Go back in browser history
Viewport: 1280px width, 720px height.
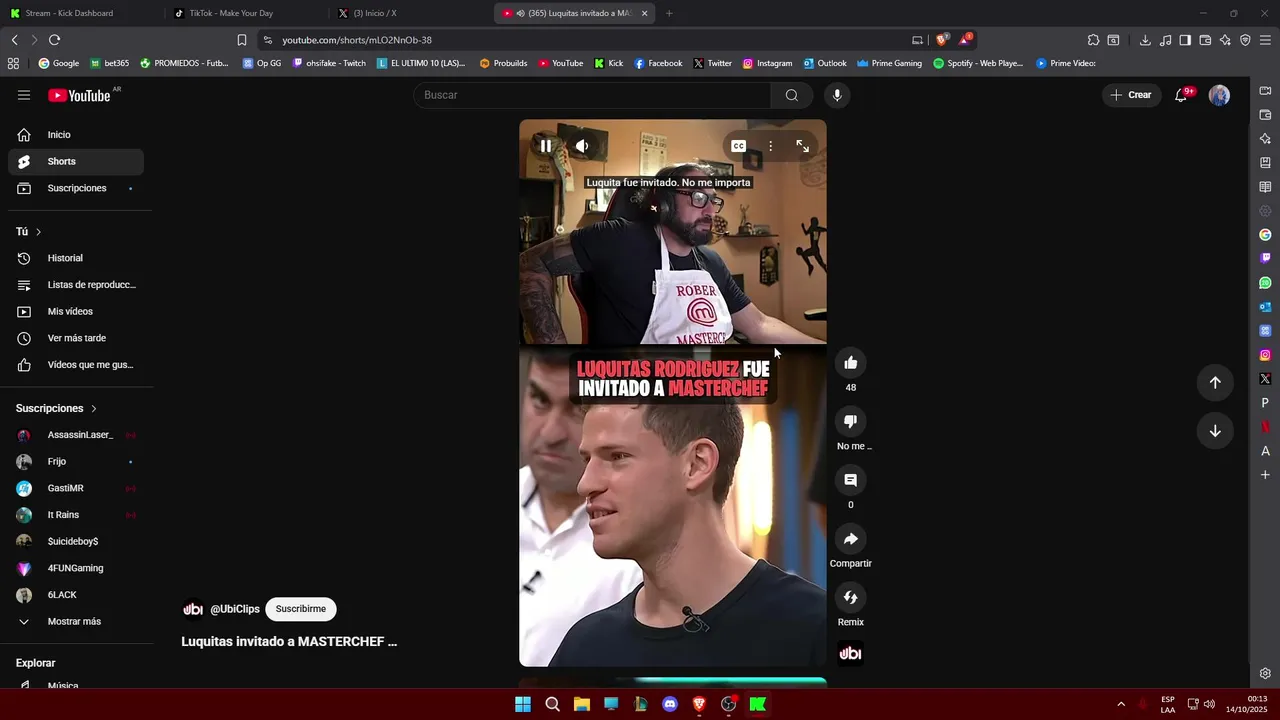click(x=14, y=40)
